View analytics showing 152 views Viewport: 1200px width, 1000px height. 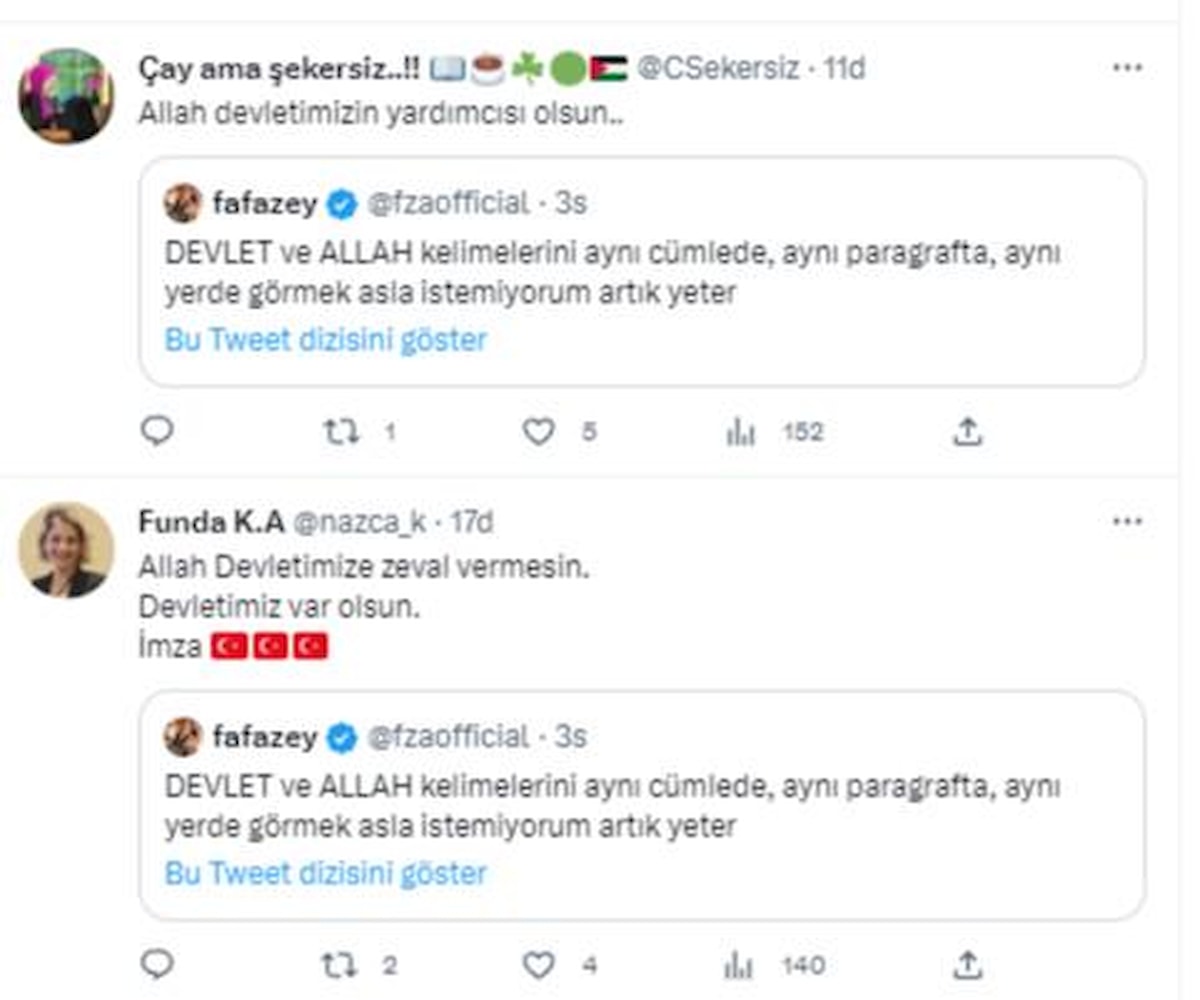pos(740,431)
